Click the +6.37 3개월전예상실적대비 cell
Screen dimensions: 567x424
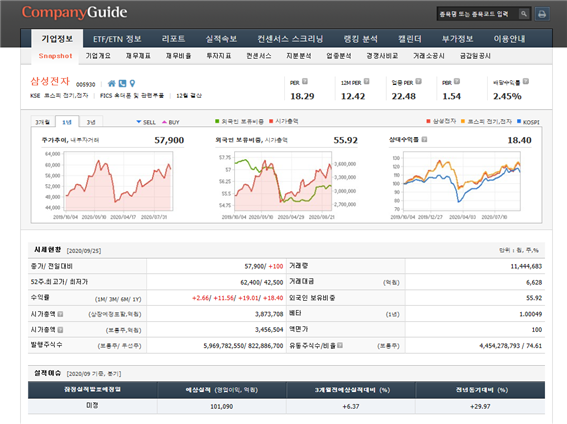pos(351,406)
